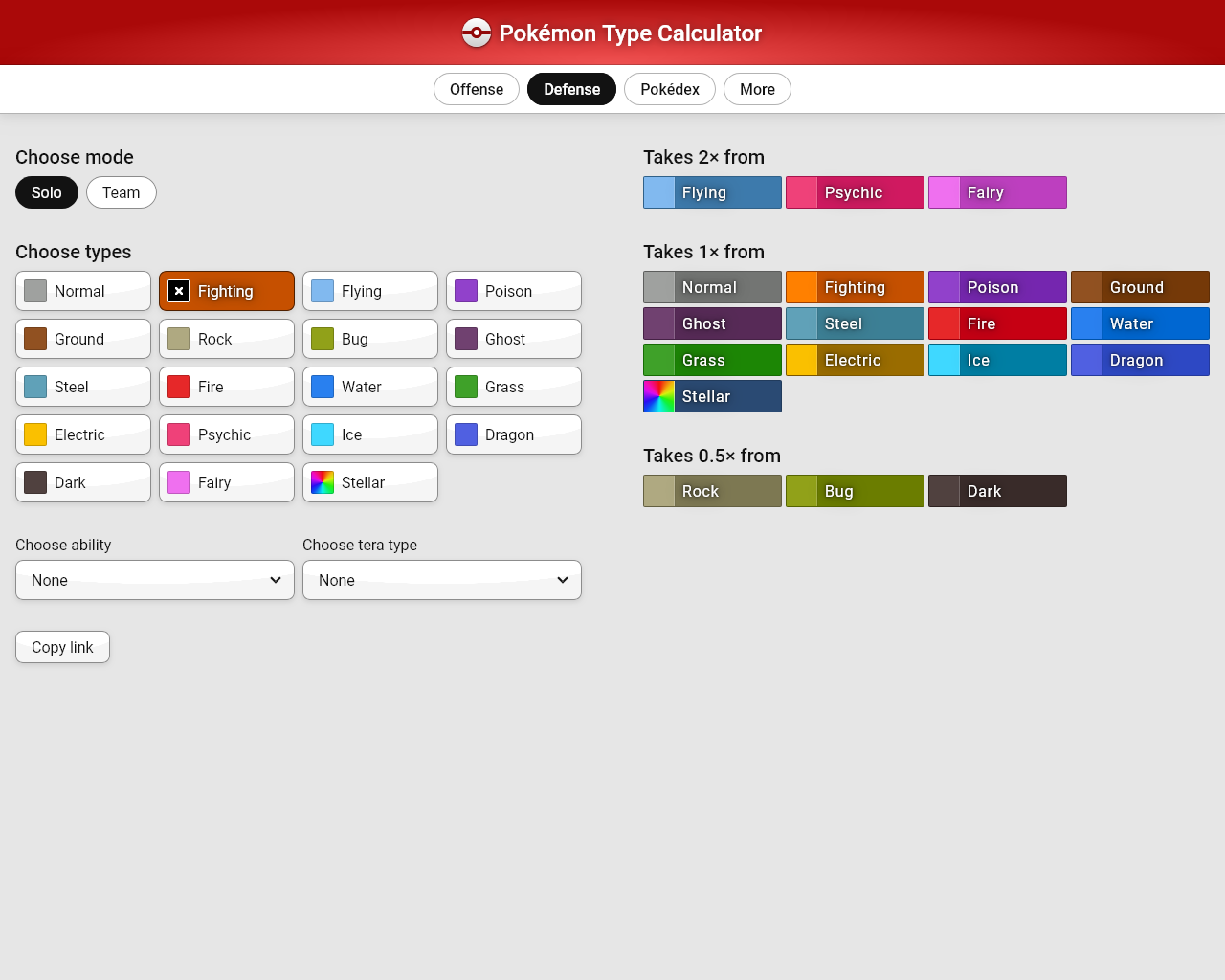Click the Electric badge under Takes 1×
Viewport: 1225px width, 980px height.
[x=855, y=360]
